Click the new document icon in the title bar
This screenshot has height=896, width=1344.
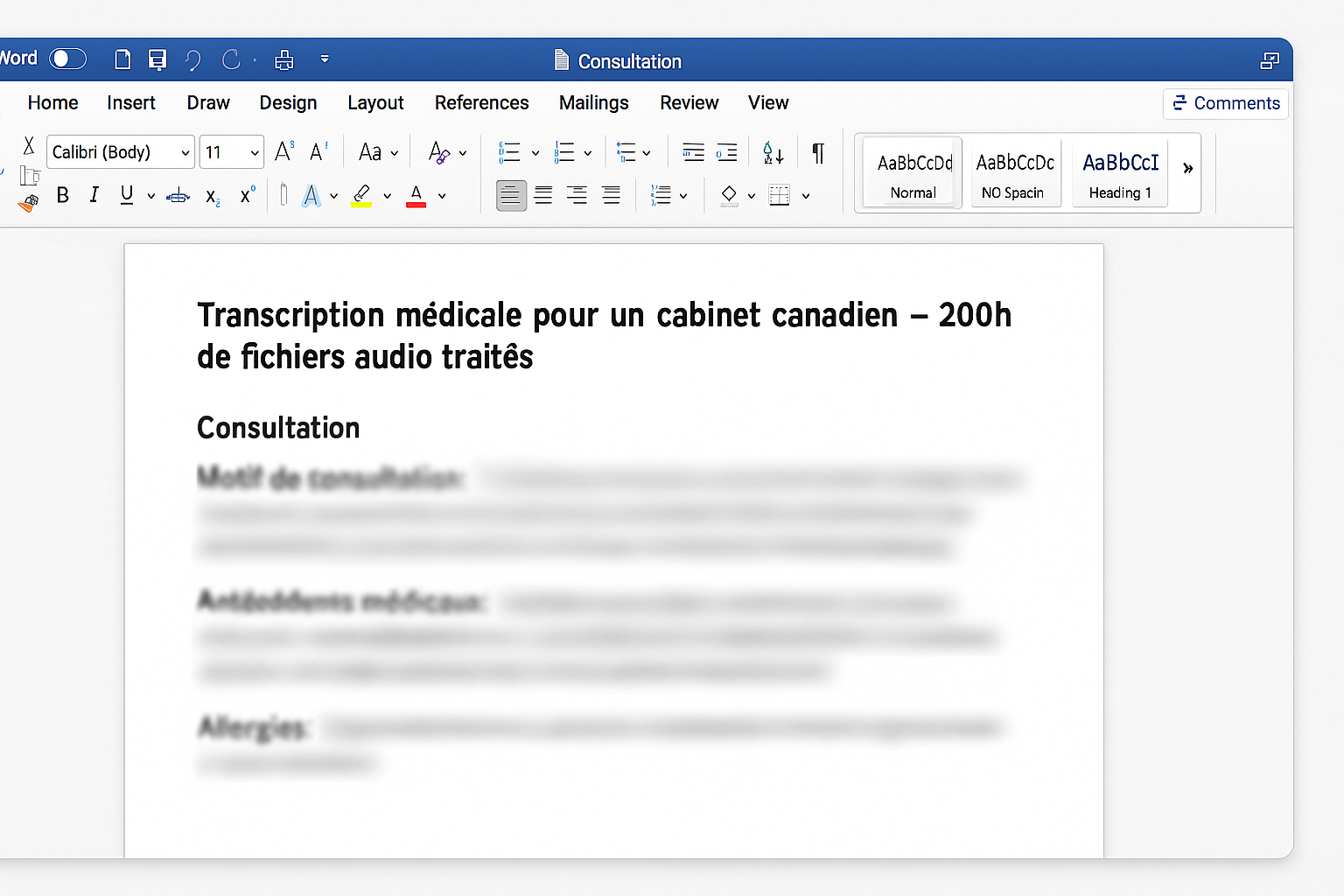click(x=122, y=59)
